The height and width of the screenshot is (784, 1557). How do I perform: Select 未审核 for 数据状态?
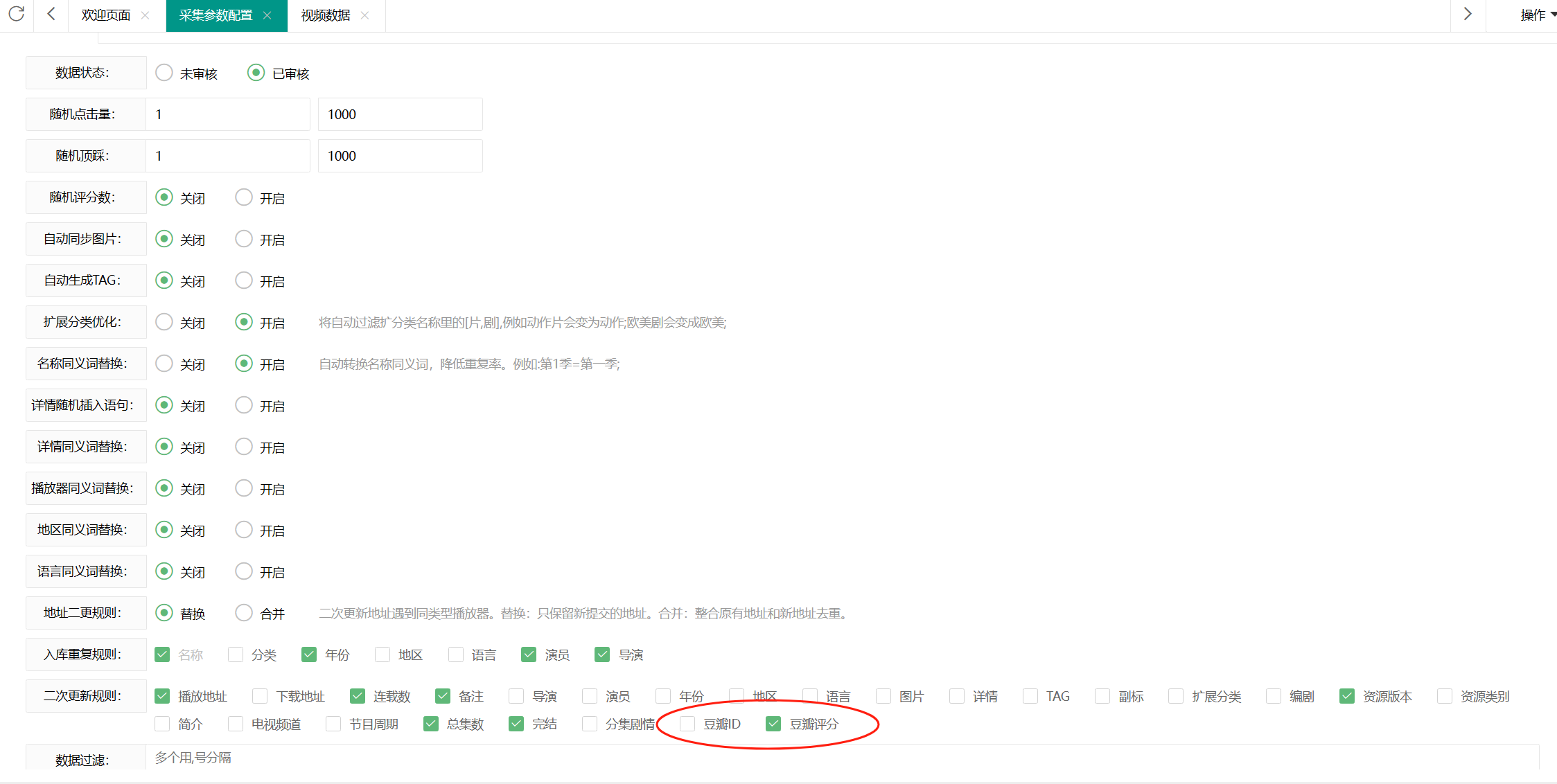tap(164, 73)
